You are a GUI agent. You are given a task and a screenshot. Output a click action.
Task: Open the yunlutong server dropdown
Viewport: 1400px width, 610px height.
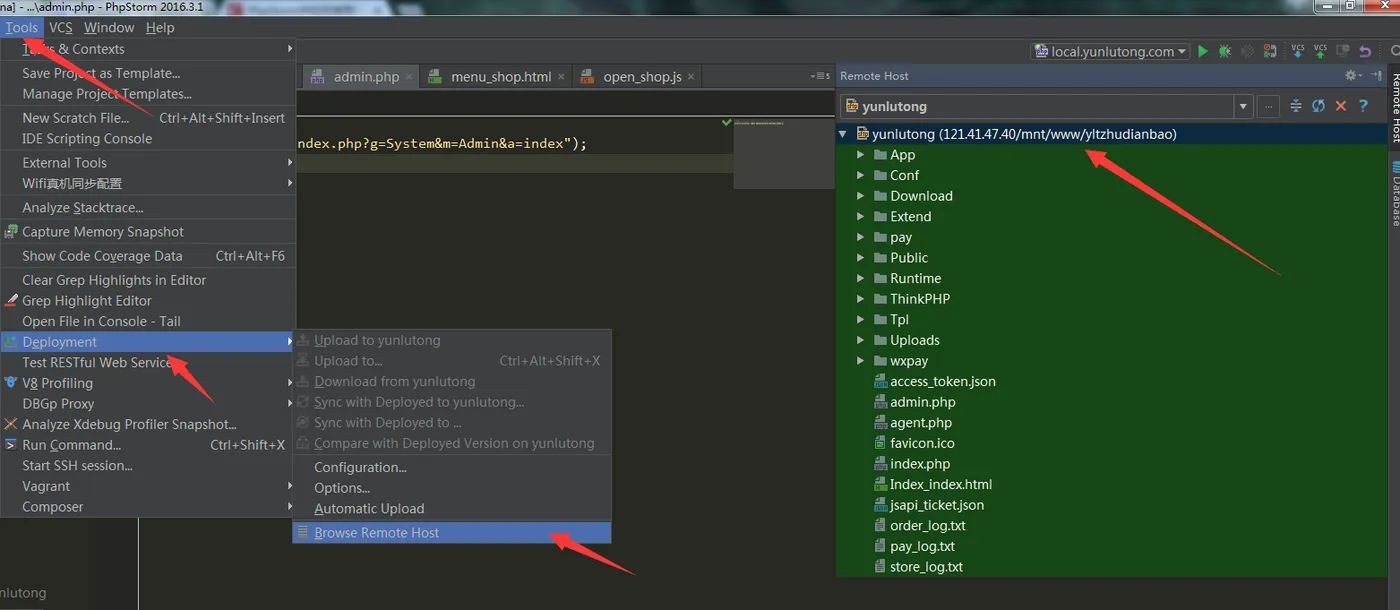1243,106
